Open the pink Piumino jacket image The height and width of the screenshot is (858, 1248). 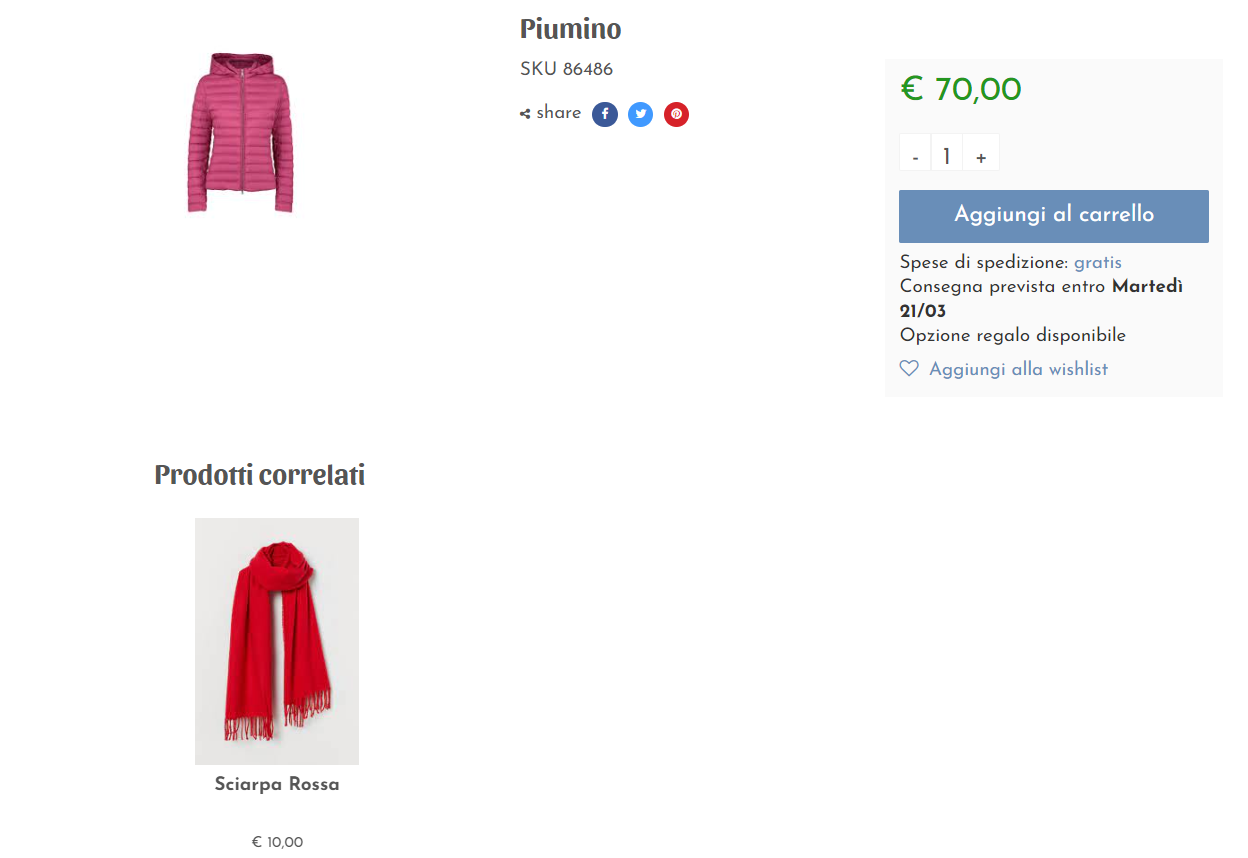(x=240, y=132)
